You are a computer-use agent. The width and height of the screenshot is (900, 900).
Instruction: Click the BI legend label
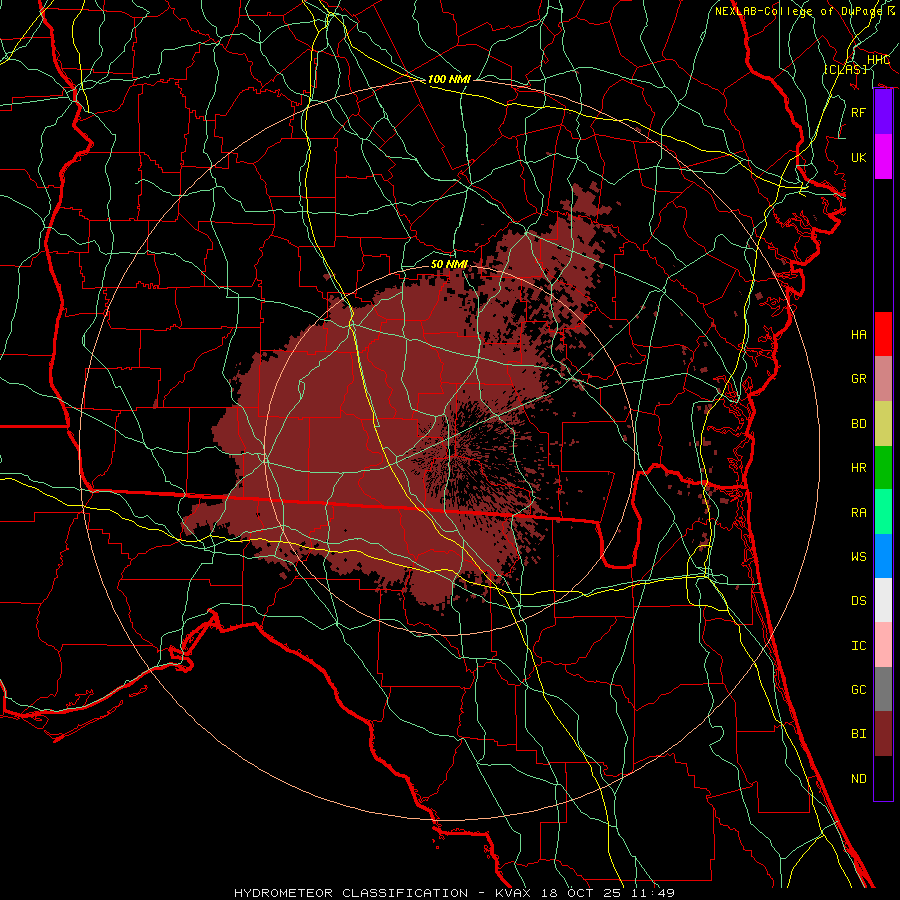859,734
